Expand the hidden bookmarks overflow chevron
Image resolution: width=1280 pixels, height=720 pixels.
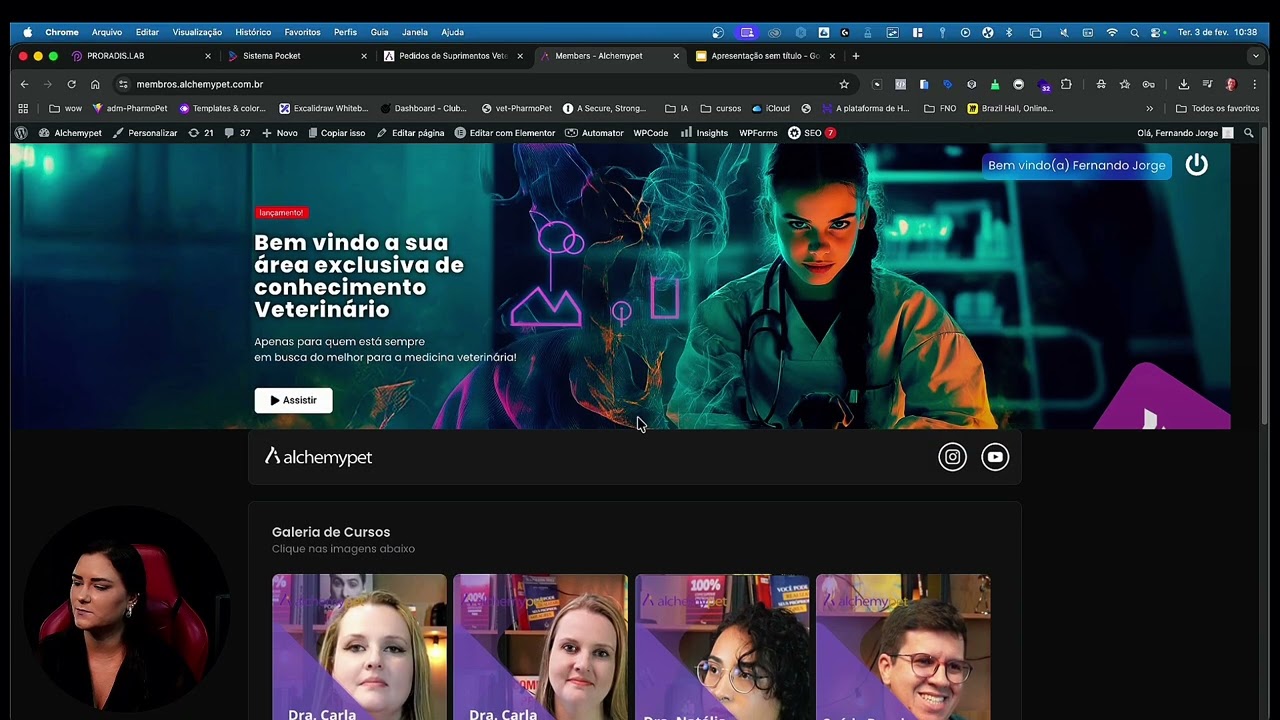coord(1149,108)
